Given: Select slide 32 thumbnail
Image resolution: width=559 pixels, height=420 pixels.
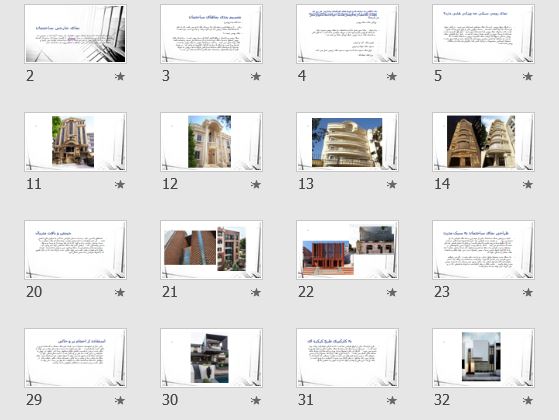Looking at the screenshot, I should click(x=483, y=358).
